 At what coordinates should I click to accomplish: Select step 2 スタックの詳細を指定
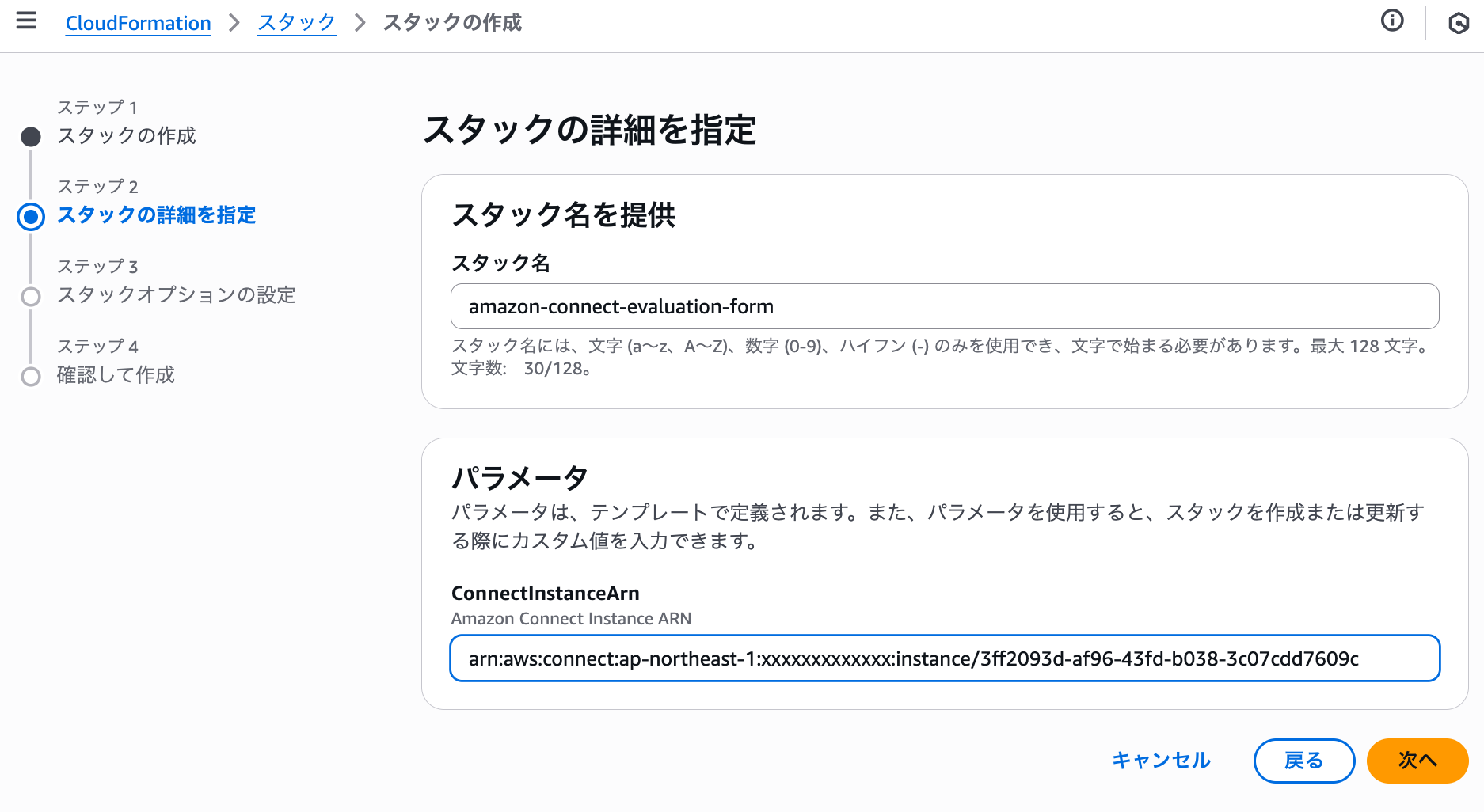(x=157, y=215)
